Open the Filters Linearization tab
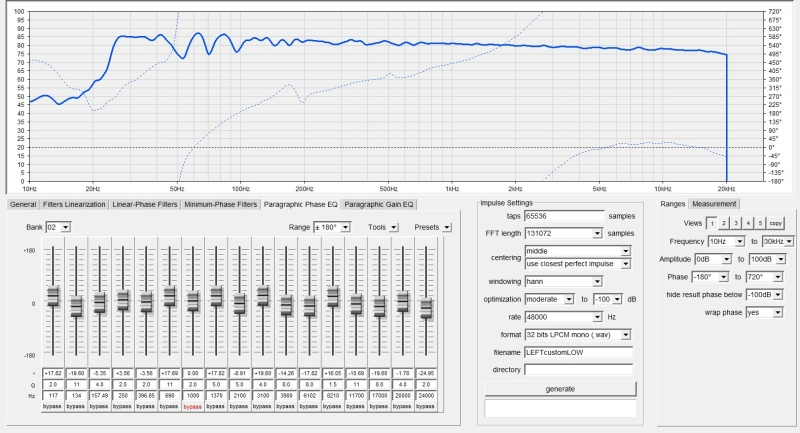The width and height of the screenshot is (800, 433). [x=75, y=204]
